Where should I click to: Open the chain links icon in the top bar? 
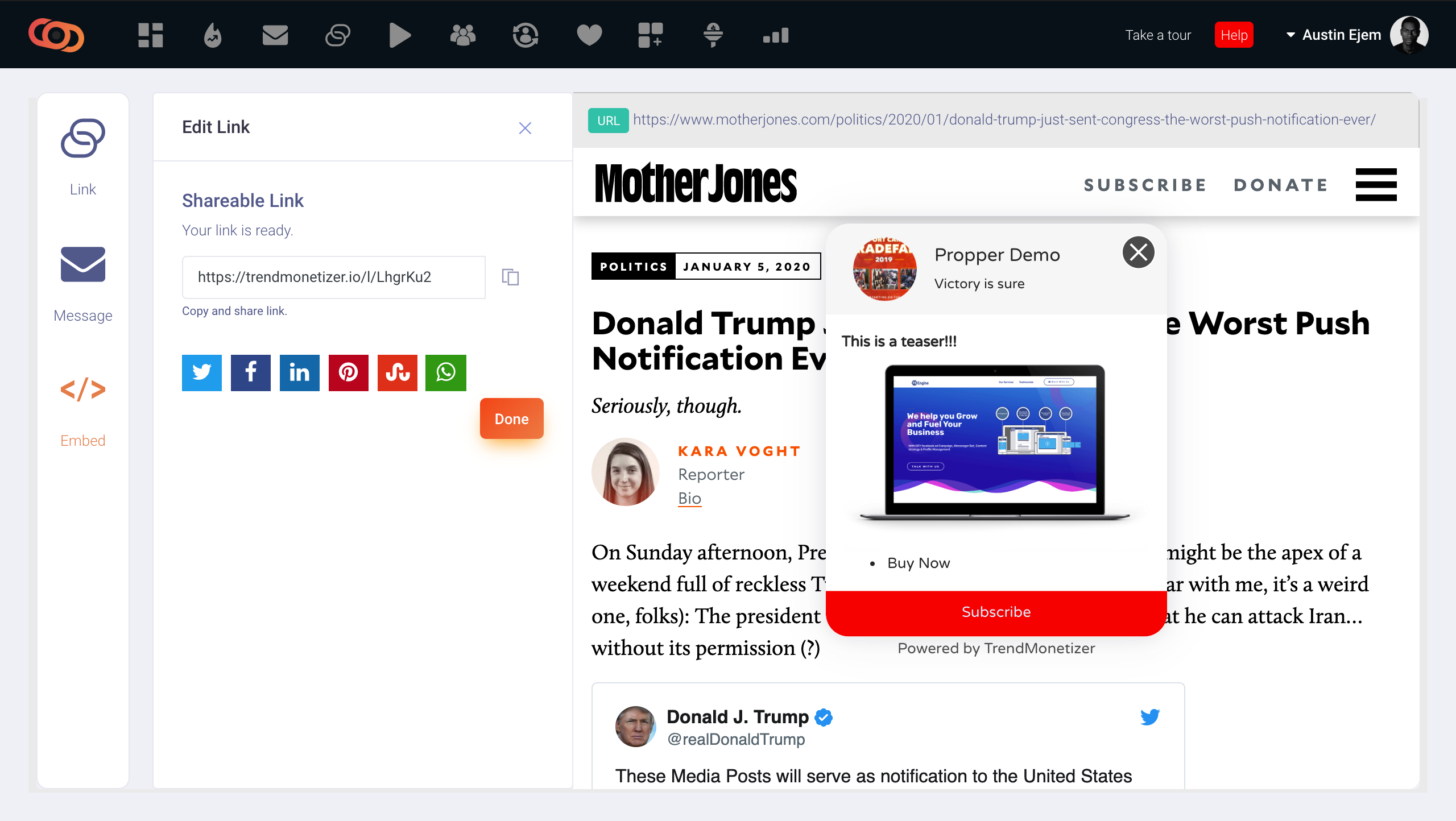pyautogui.click(x=338, y=35)
